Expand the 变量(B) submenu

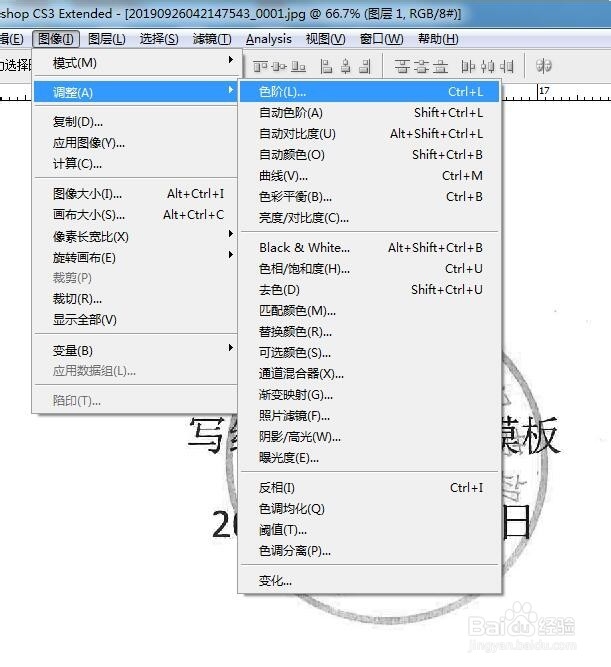135,350
